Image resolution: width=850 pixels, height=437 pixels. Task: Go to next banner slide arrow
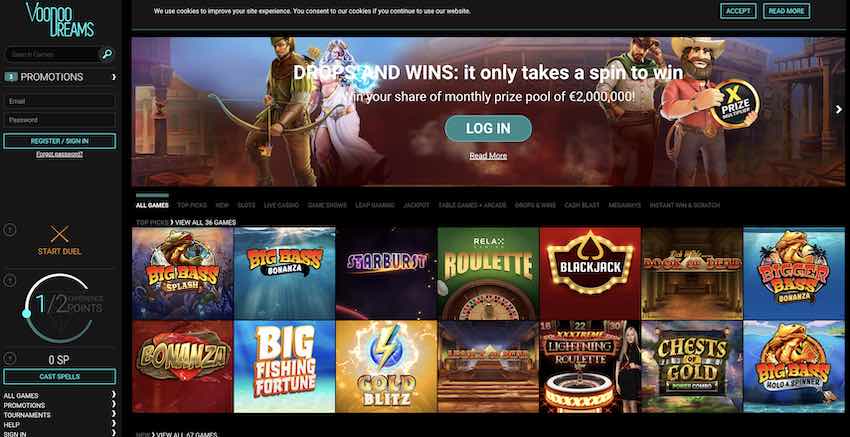click(839, 110)
